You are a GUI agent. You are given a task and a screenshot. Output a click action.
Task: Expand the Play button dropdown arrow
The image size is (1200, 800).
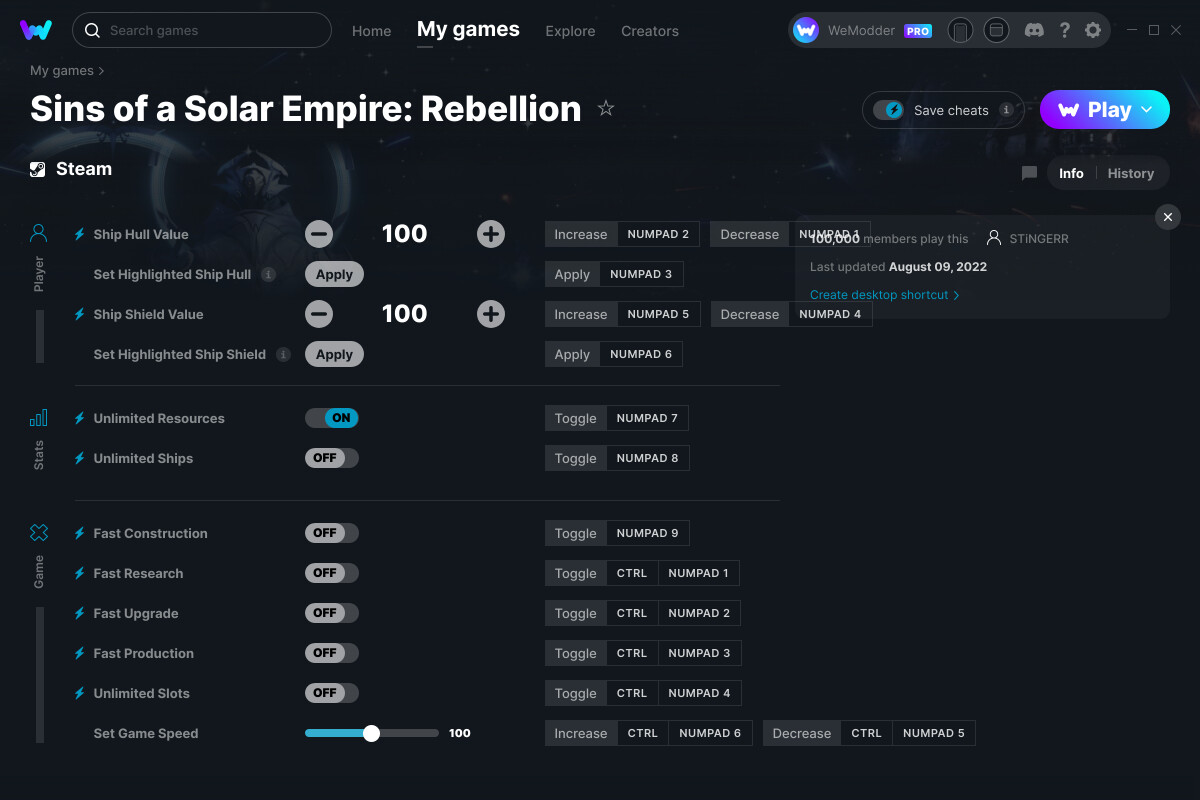pyautogui.click(x=1147, y=109)
